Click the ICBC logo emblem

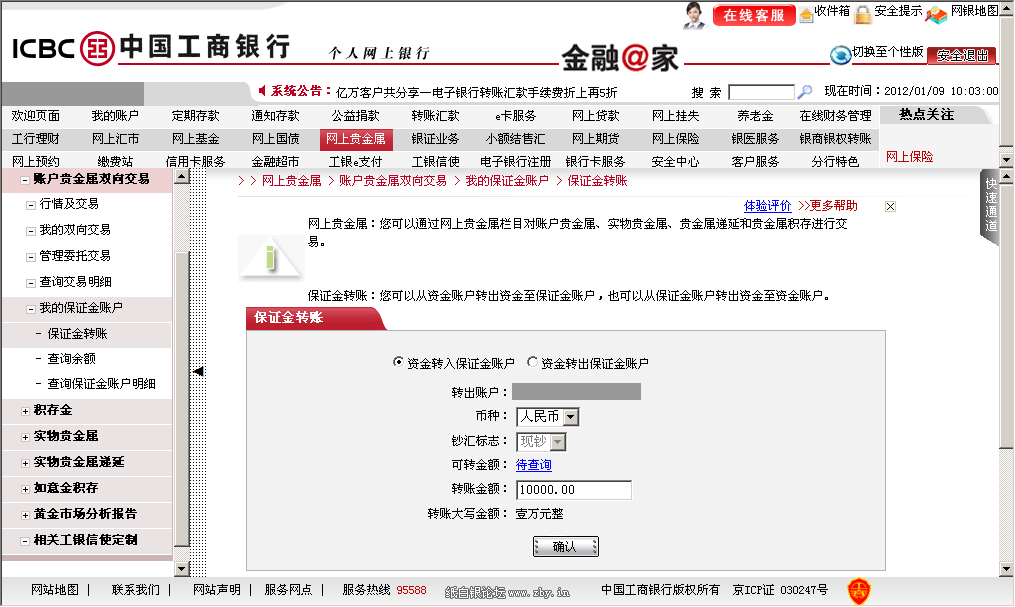tap(97, 48)
